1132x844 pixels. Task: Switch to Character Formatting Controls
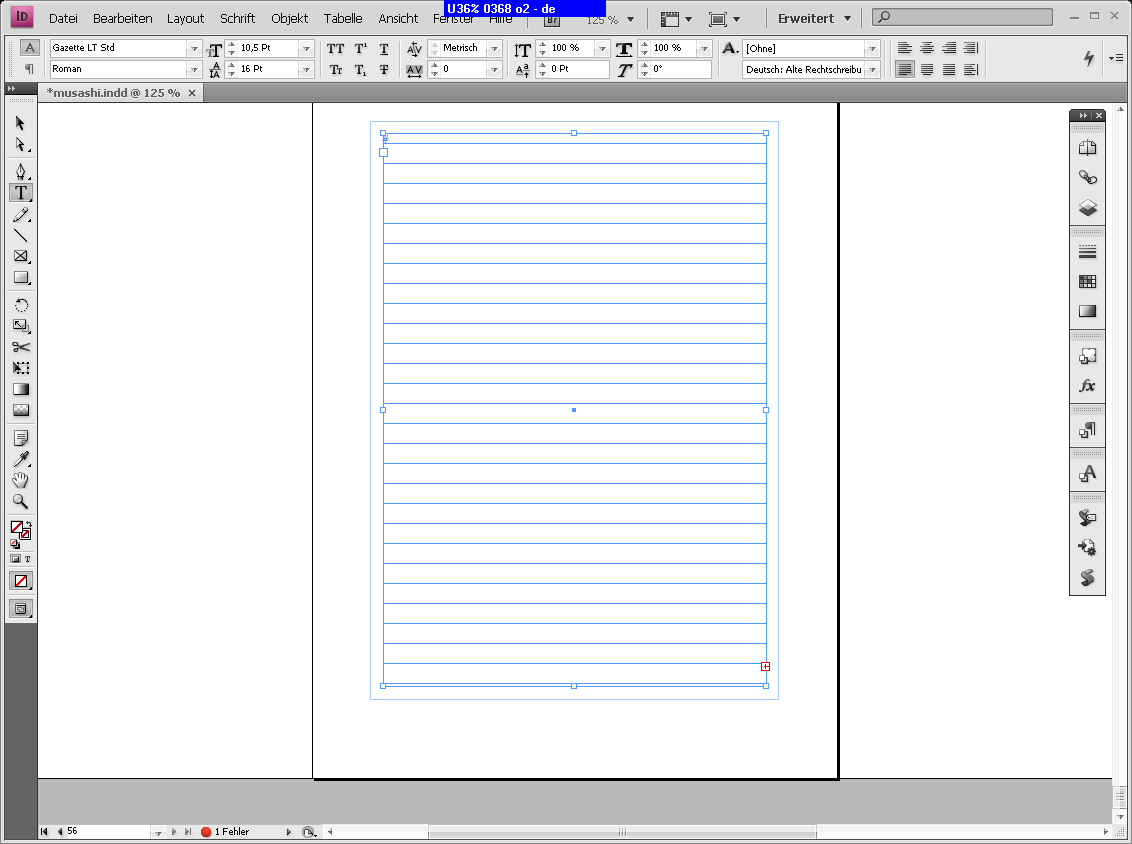coord(29,48)
